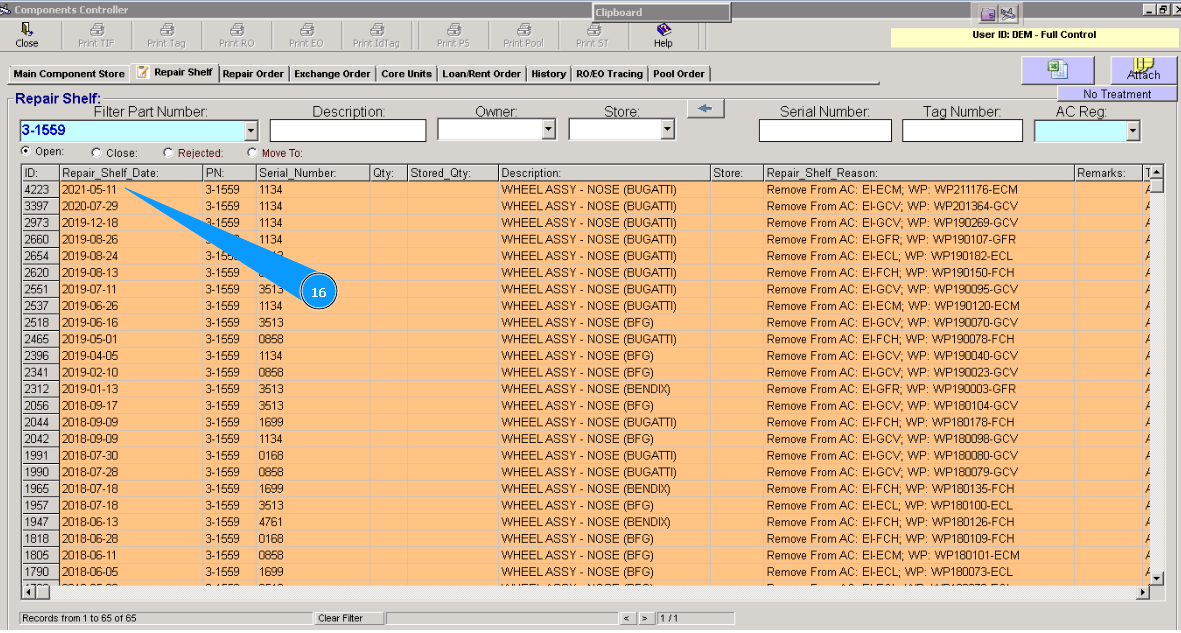Click reason WP190003-GFR cell

919,389
